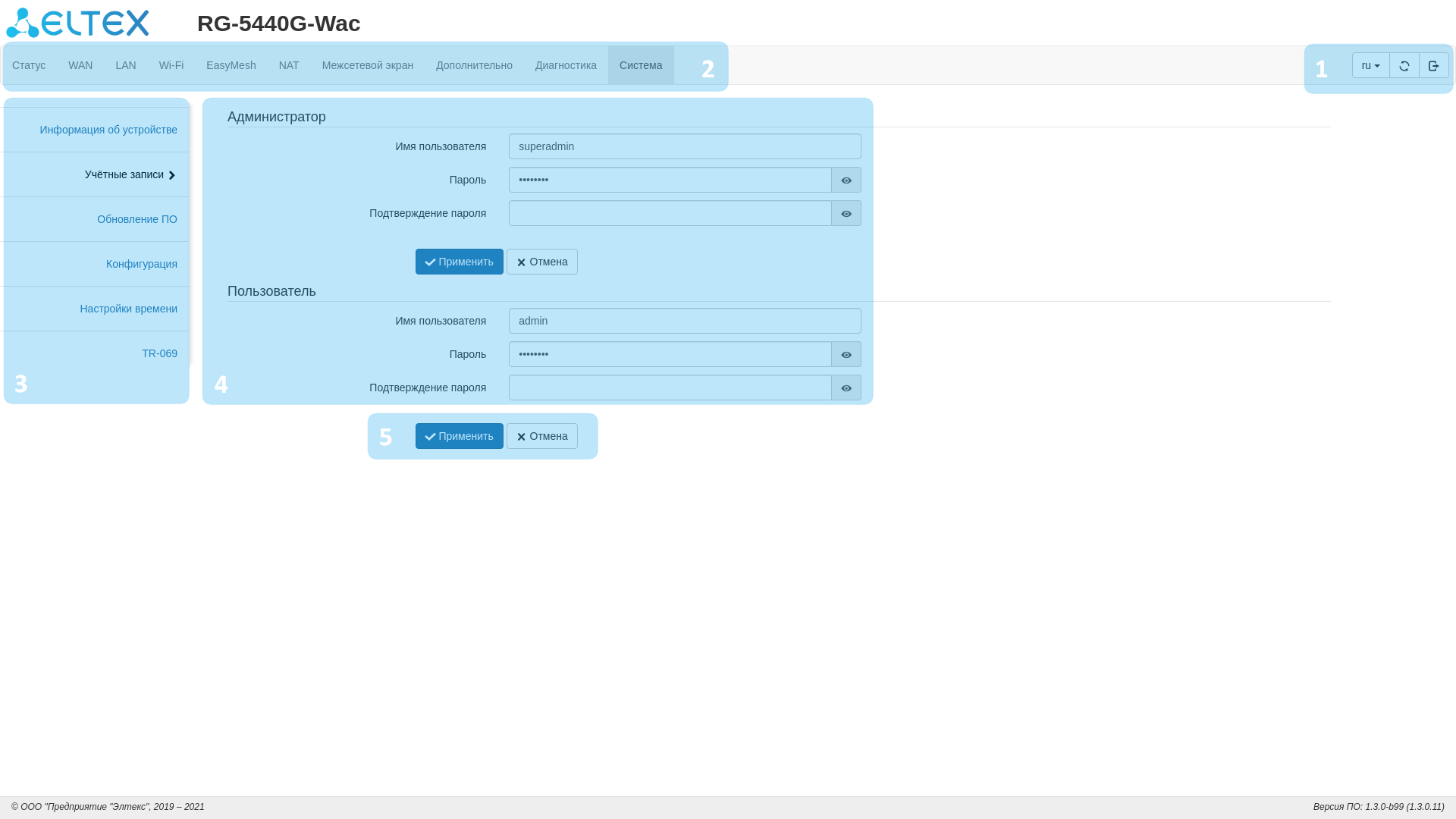1456x819 pixels.
Task: Cancel user account changes with Отмена
Action: [x=541, y=437]
